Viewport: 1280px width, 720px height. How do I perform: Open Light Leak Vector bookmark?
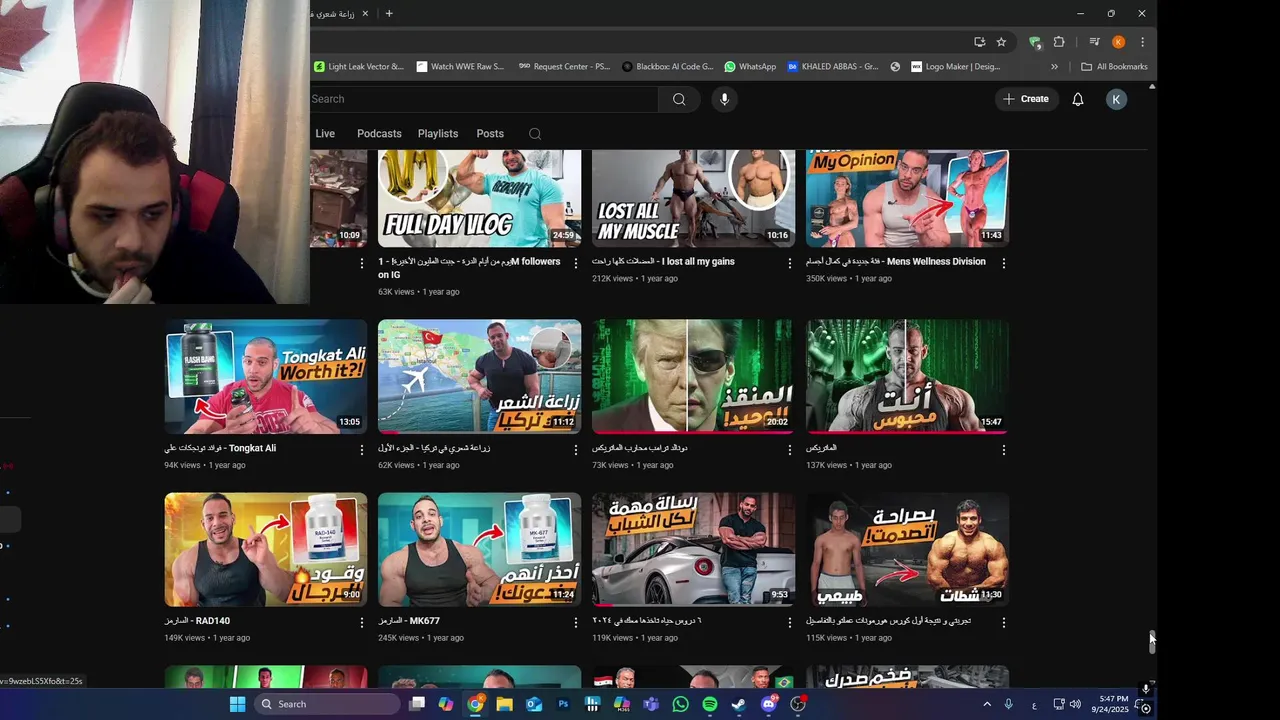(x=358, y=67)
